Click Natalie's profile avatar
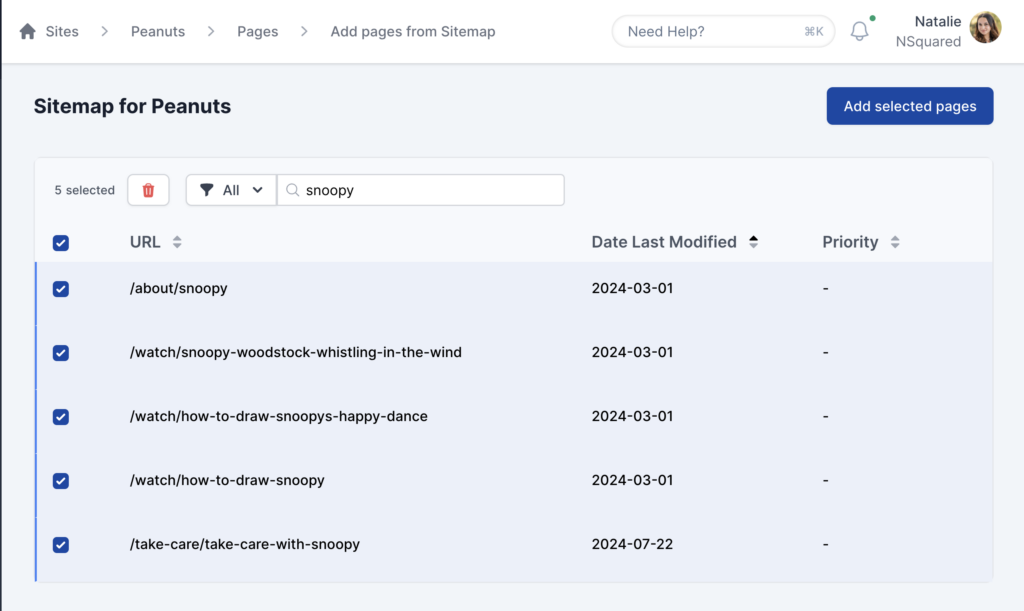The width and height of the screenshot is (1024, 611). pos(985,28)
